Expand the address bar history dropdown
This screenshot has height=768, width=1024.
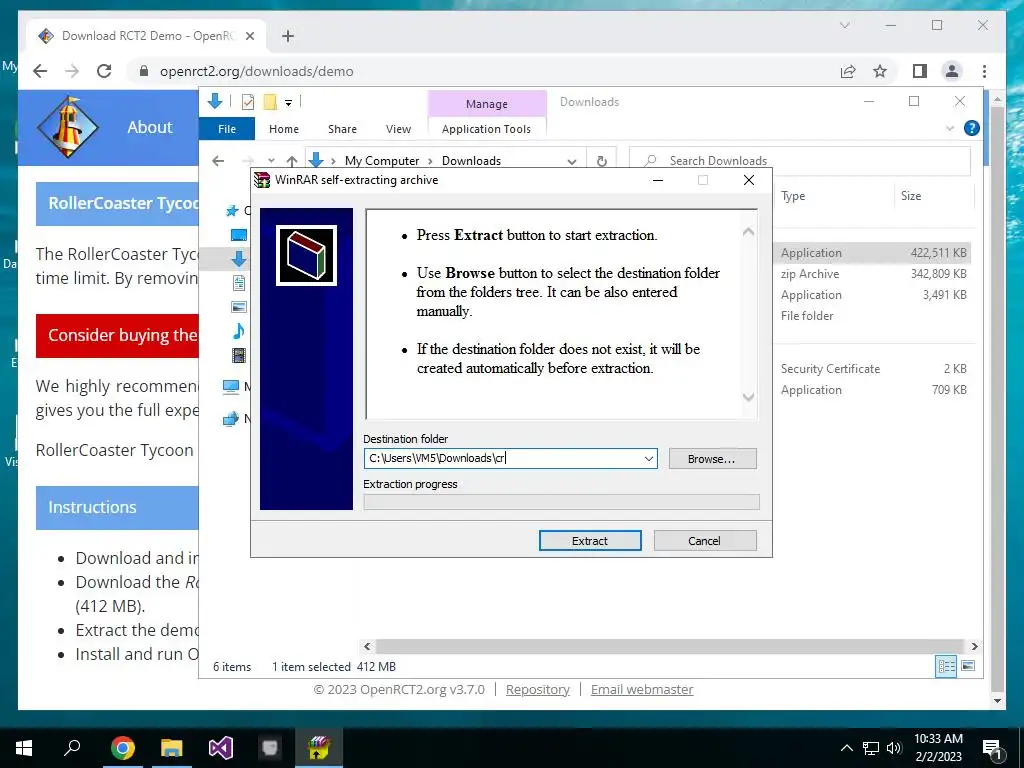[x=572, y=161]
